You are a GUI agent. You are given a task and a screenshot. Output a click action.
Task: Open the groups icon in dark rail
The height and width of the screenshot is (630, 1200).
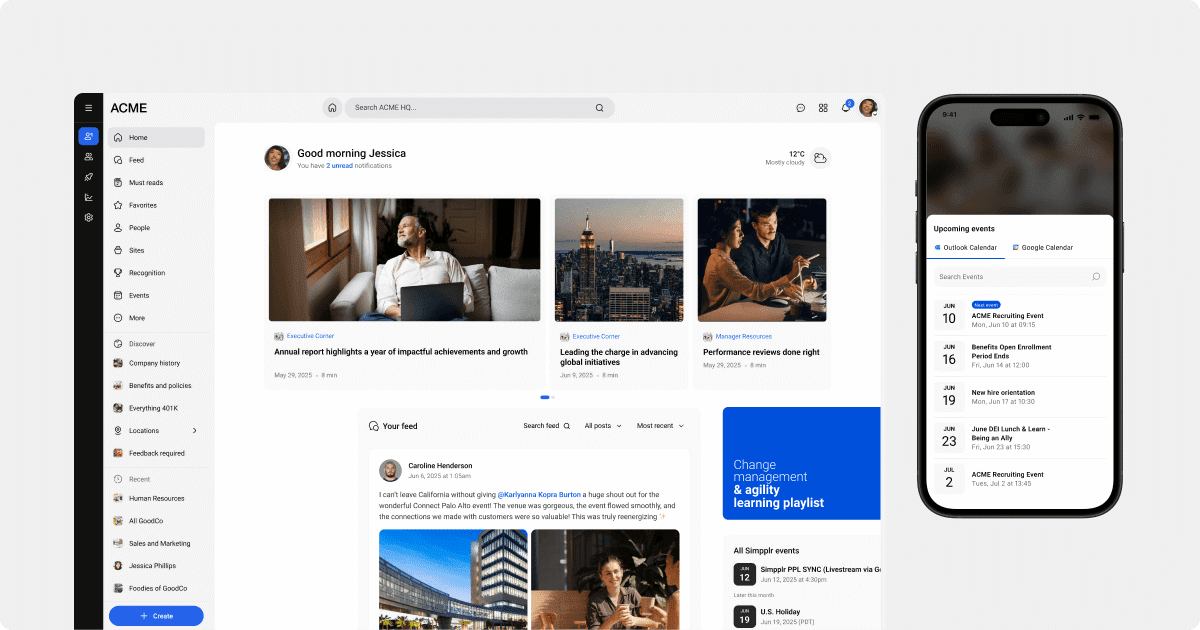pyautogui.click(x=88, y=157)
